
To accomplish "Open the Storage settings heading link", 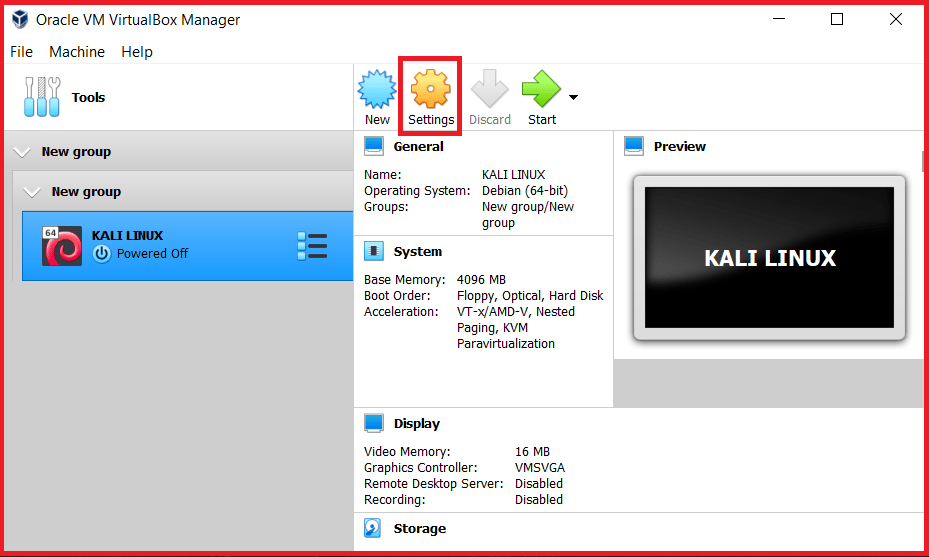I will tap(420, 529).
